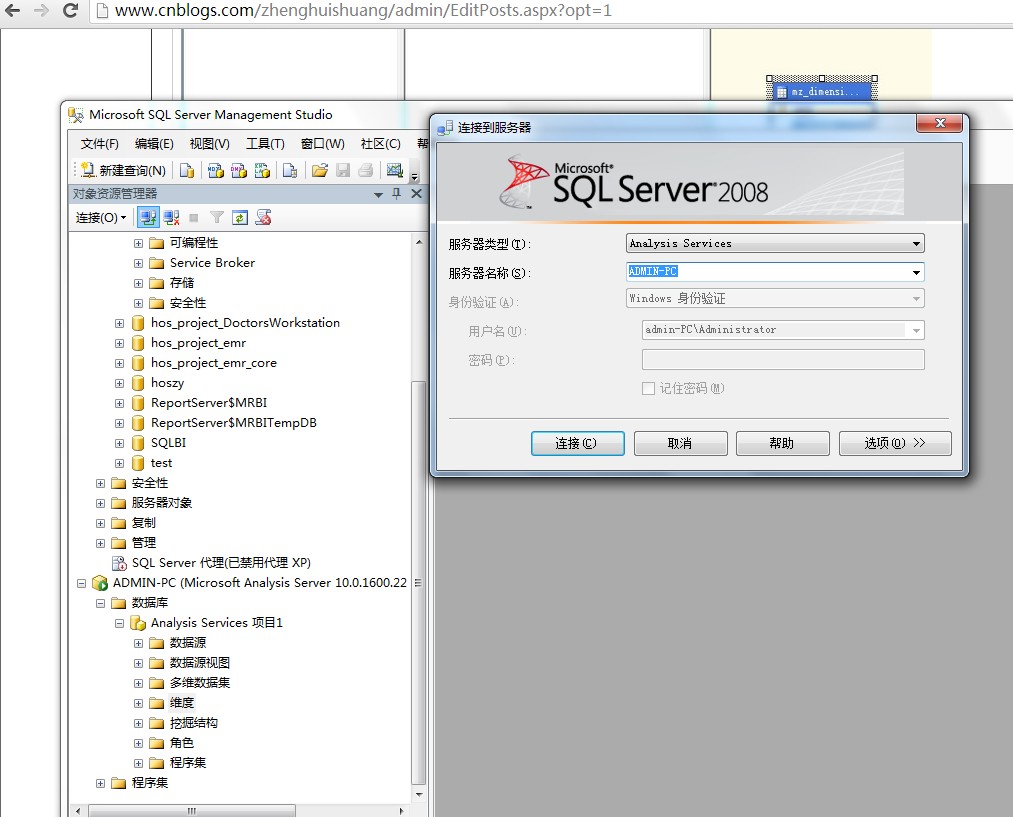The height and width of the screenshot is (817, 1013).
Task: Expand the SQLBI database node
Action: [x=120, y=444]
